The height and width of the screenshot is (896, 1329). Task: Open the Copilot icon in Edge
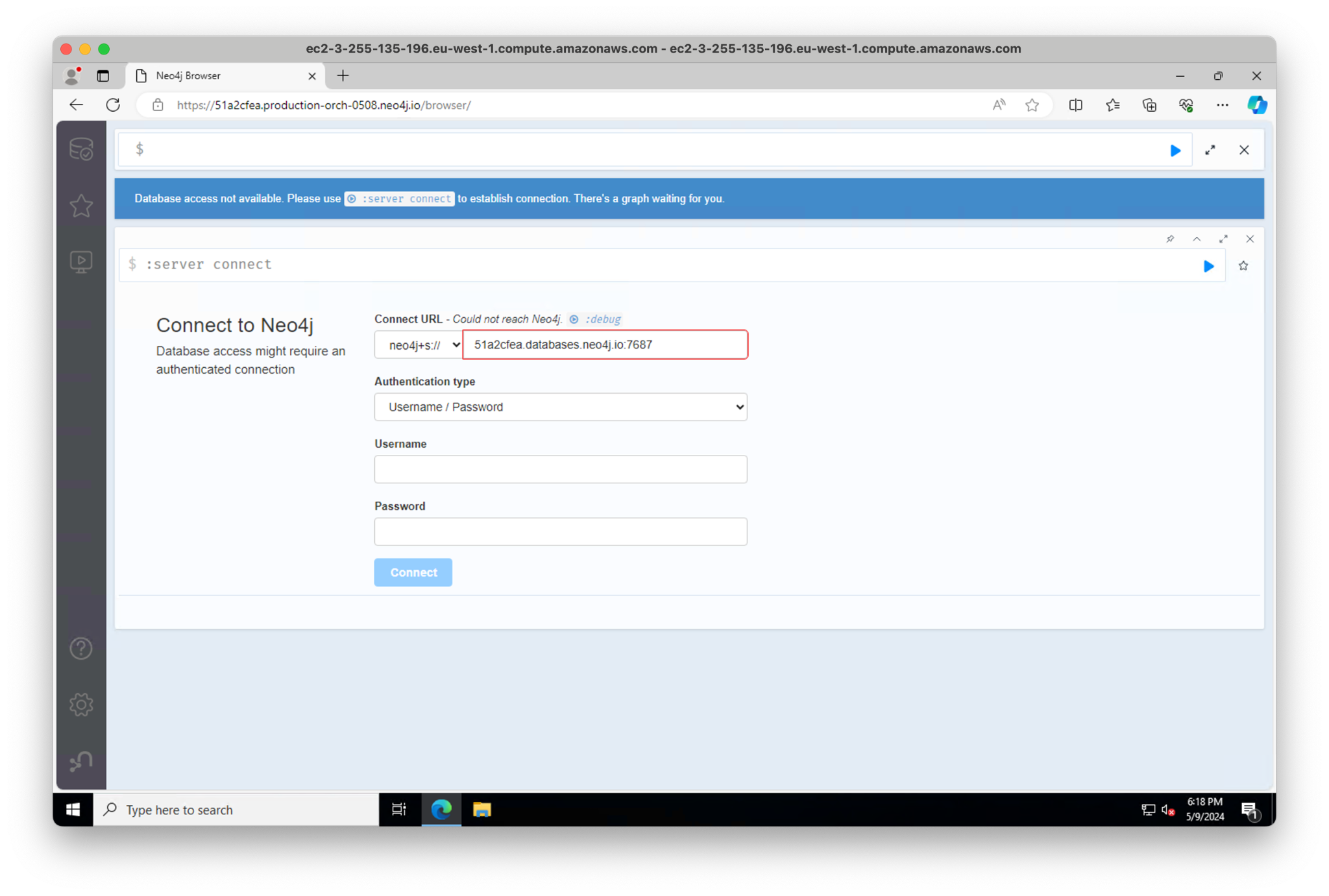1257,105
